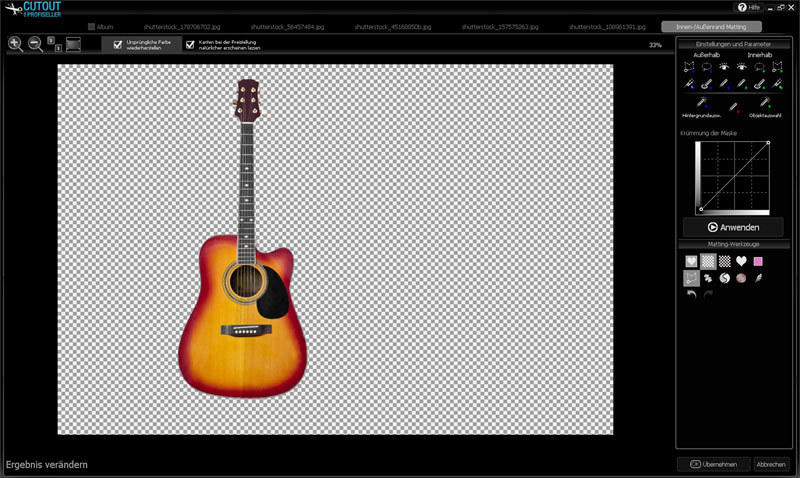Image resolution: width=800 pixels, height=478 pixels.
Task: Toggle natural edges on cutout checkbox
Action: (190, 45)
